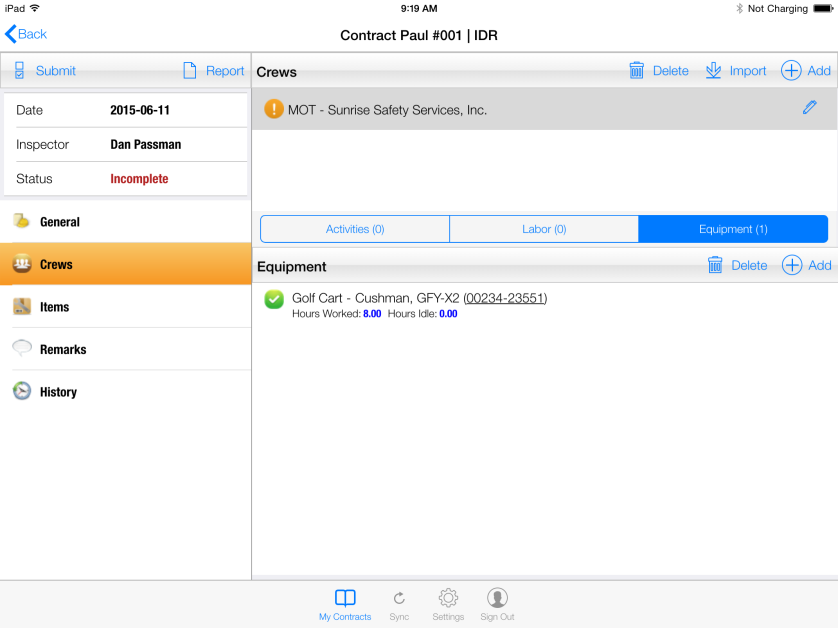Select the Equipment (1) tab
The width and height of the screenshot is (838, 628).
click(733, 229)
